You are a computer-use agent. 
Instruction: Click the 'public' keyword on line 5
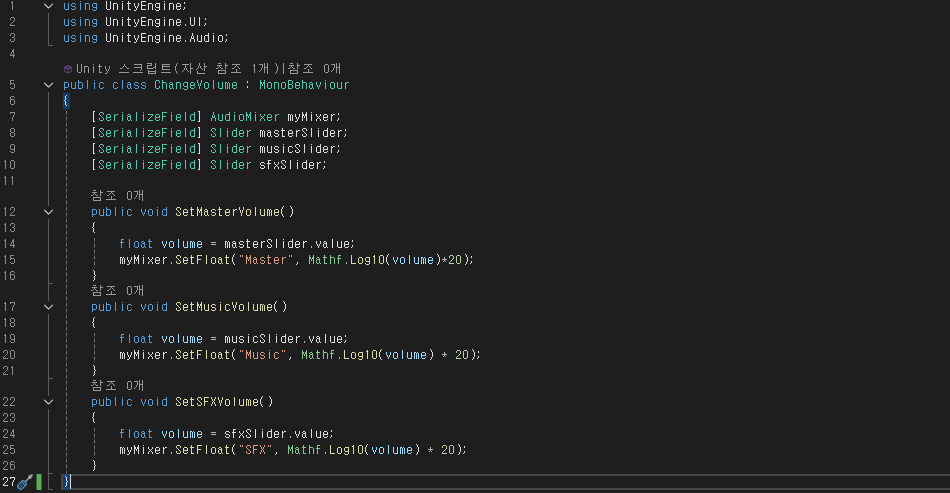click(84, 85)
